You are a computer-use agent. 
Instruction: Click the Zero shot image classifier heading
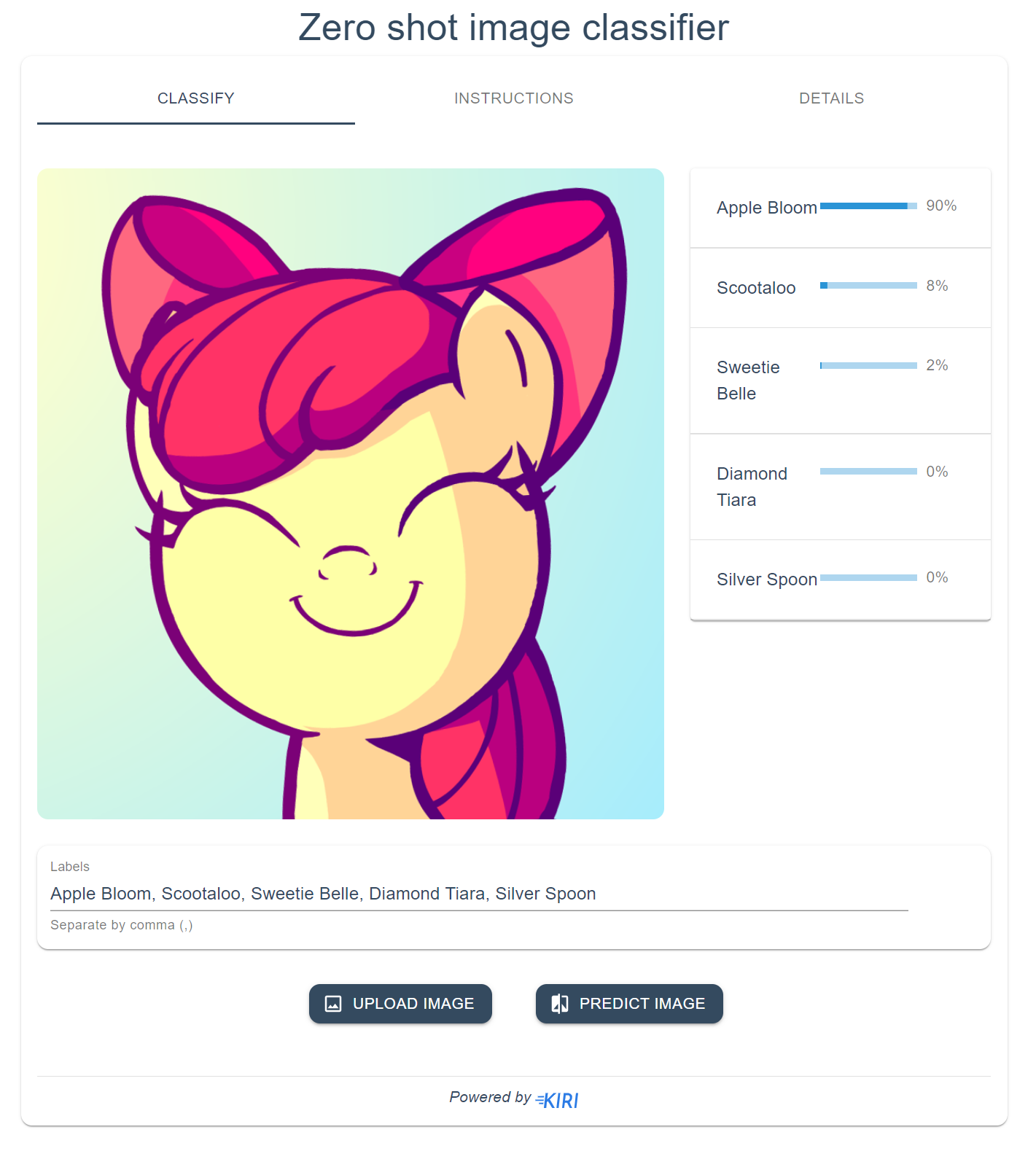(x=514, y=28)
